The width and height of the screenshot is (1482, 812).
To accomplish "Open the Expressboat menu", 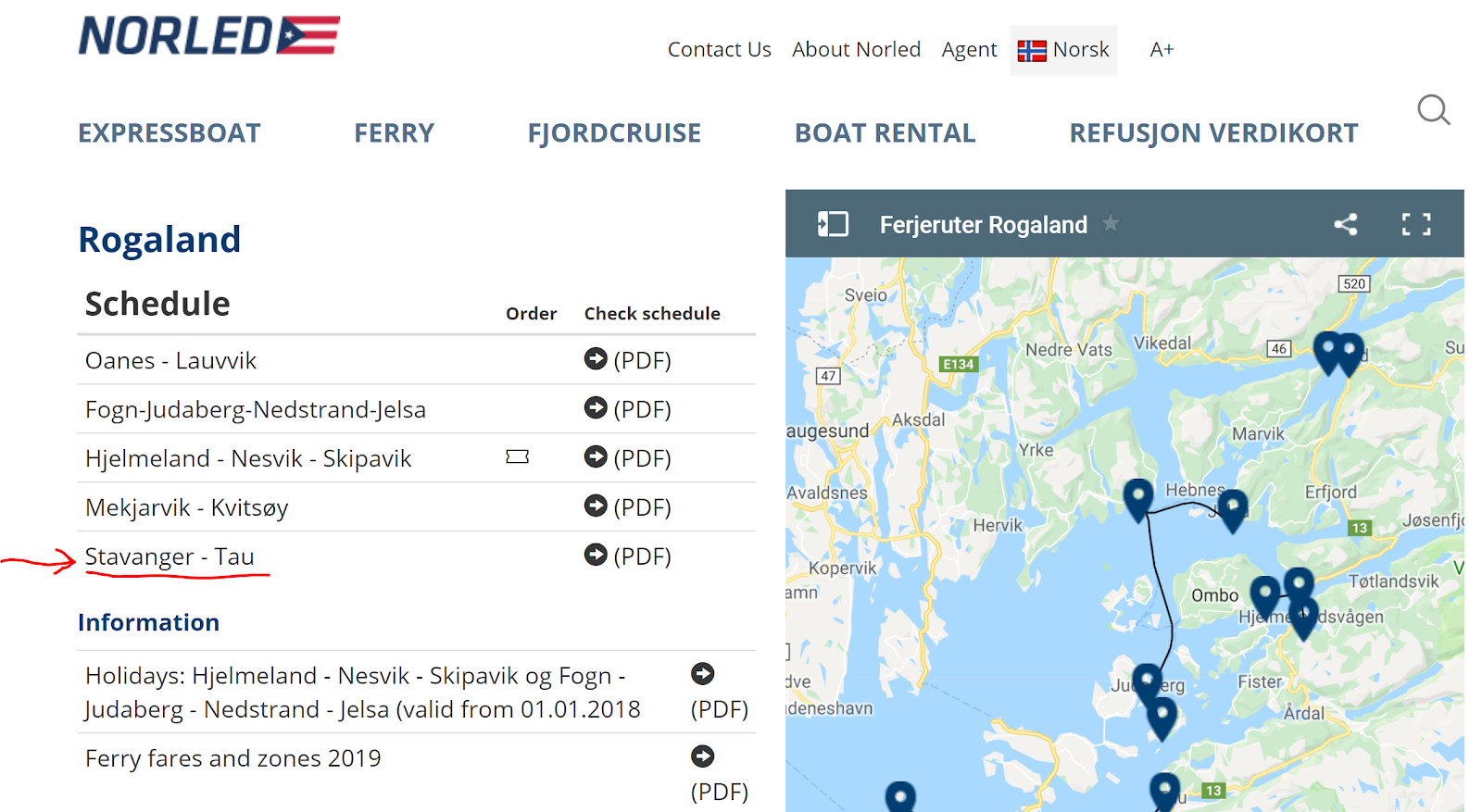I will (x=170, y=133).
